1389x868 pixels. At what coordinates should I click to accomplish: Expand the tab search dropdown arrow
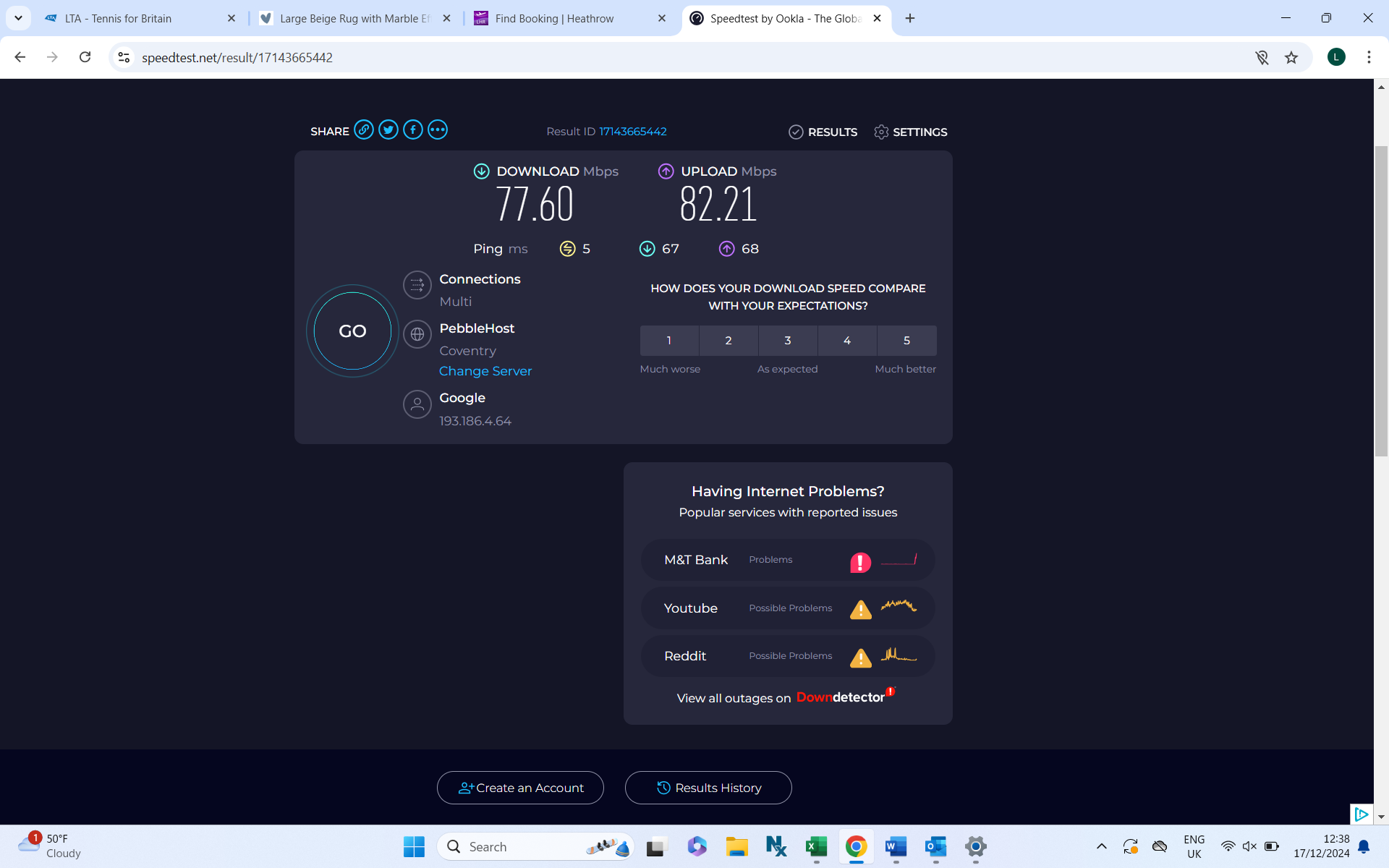pos(18,18)
